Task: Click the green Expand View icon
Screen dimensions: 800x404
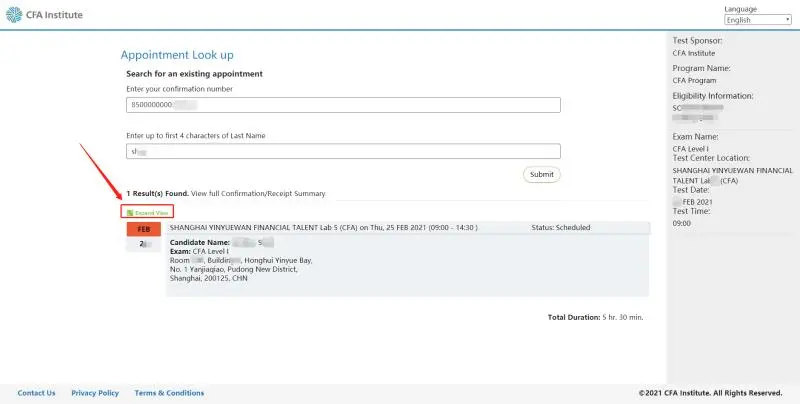Action: click(x=130, y=212)
